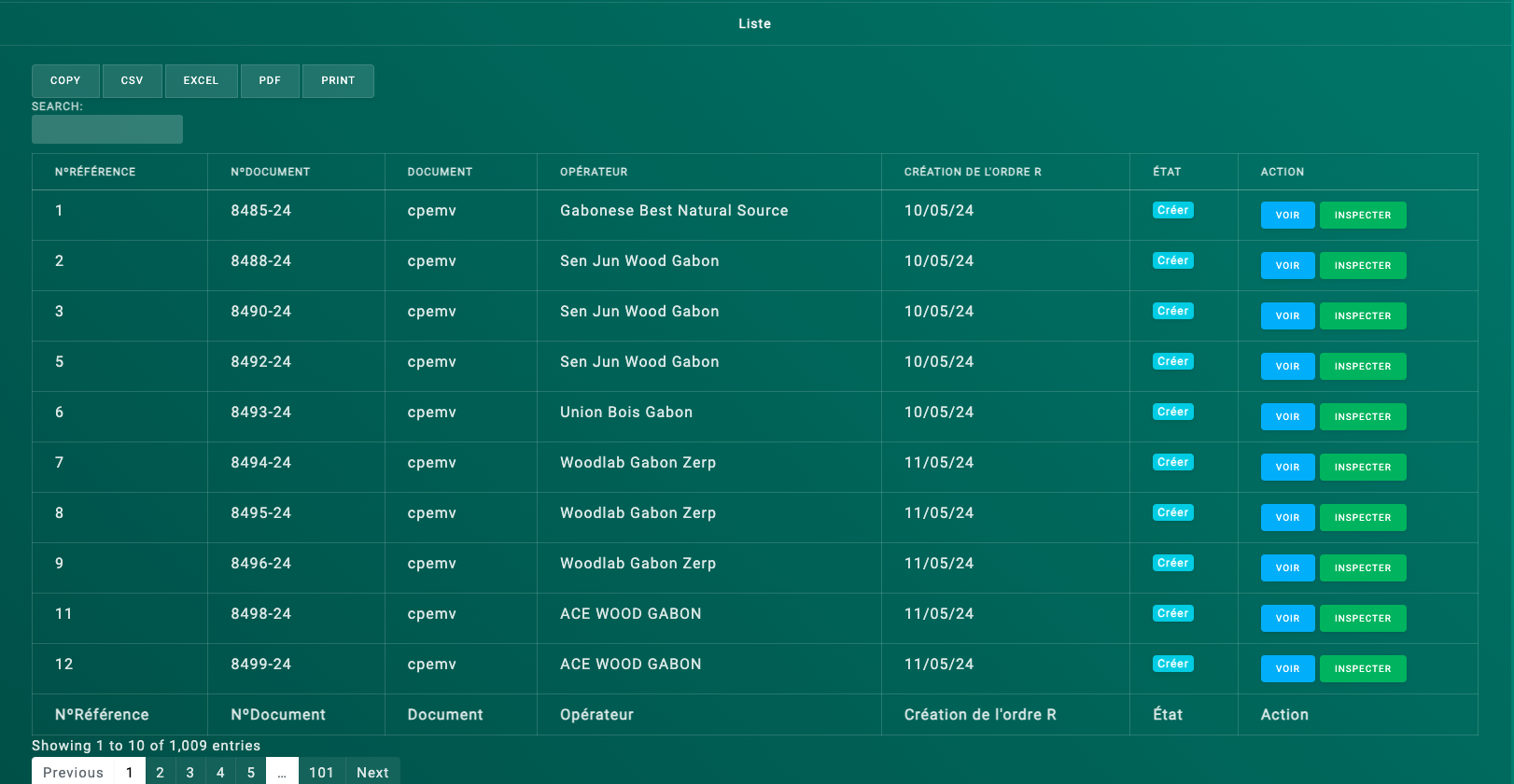View document 8490-24 with VOIR
Screen dimensions: 1514x784
(1288, 316)
